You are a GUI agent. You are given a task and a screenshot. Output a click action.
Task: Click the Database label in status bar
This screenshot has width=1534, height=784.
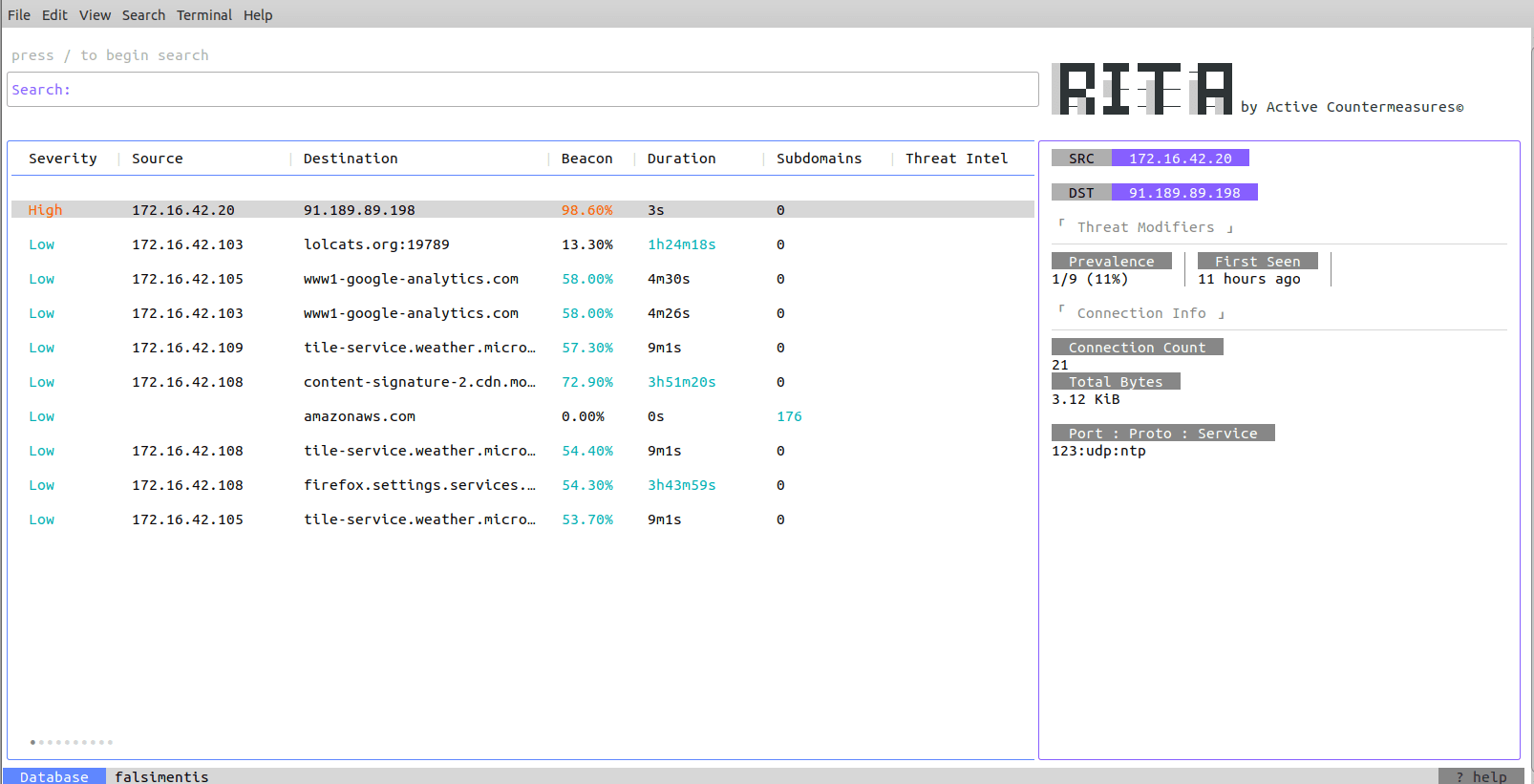(x=54, y=776)
